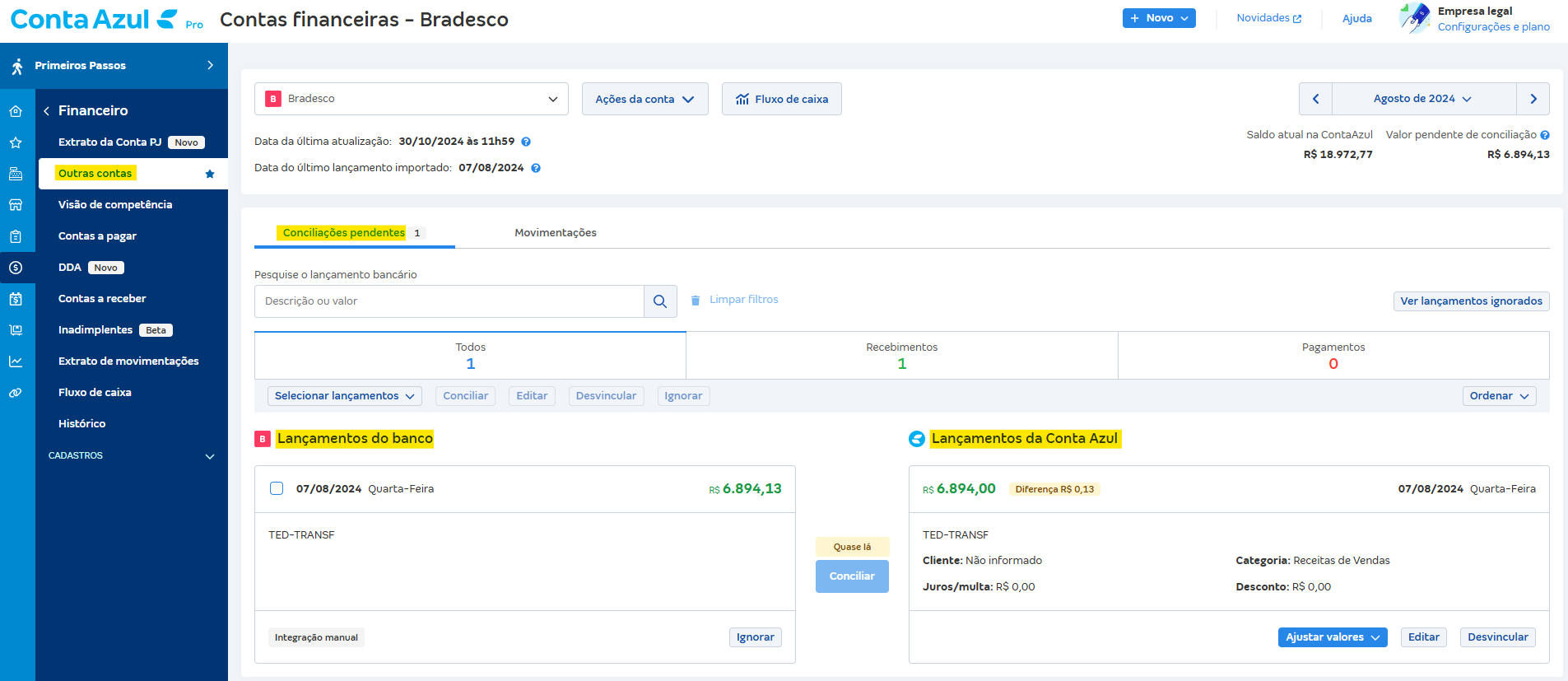Open storefront icon in left rail
Image resolution: width=1568 pixels, height=681 pixels.
[16, 205]
